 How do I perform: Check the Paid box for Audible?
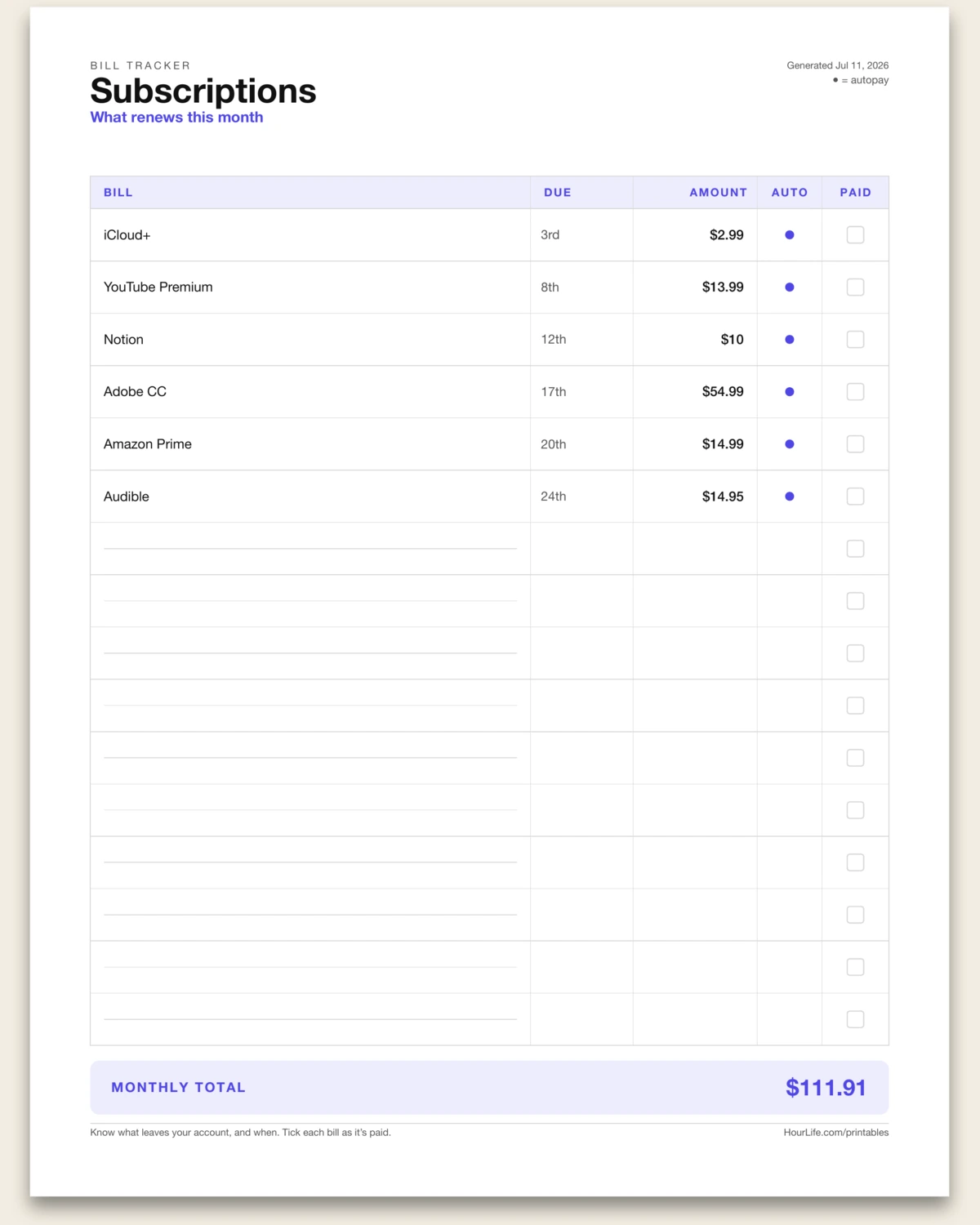tap(855, 497)
